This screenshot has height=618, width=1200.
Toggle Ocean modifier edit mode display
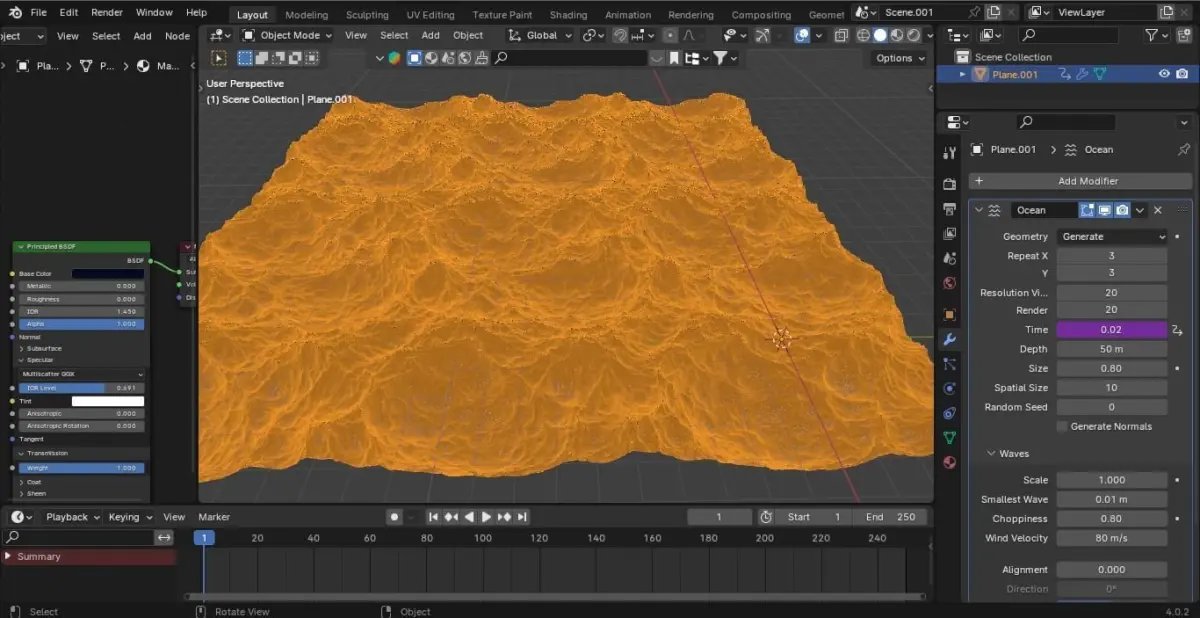(x=1086, y=210)
